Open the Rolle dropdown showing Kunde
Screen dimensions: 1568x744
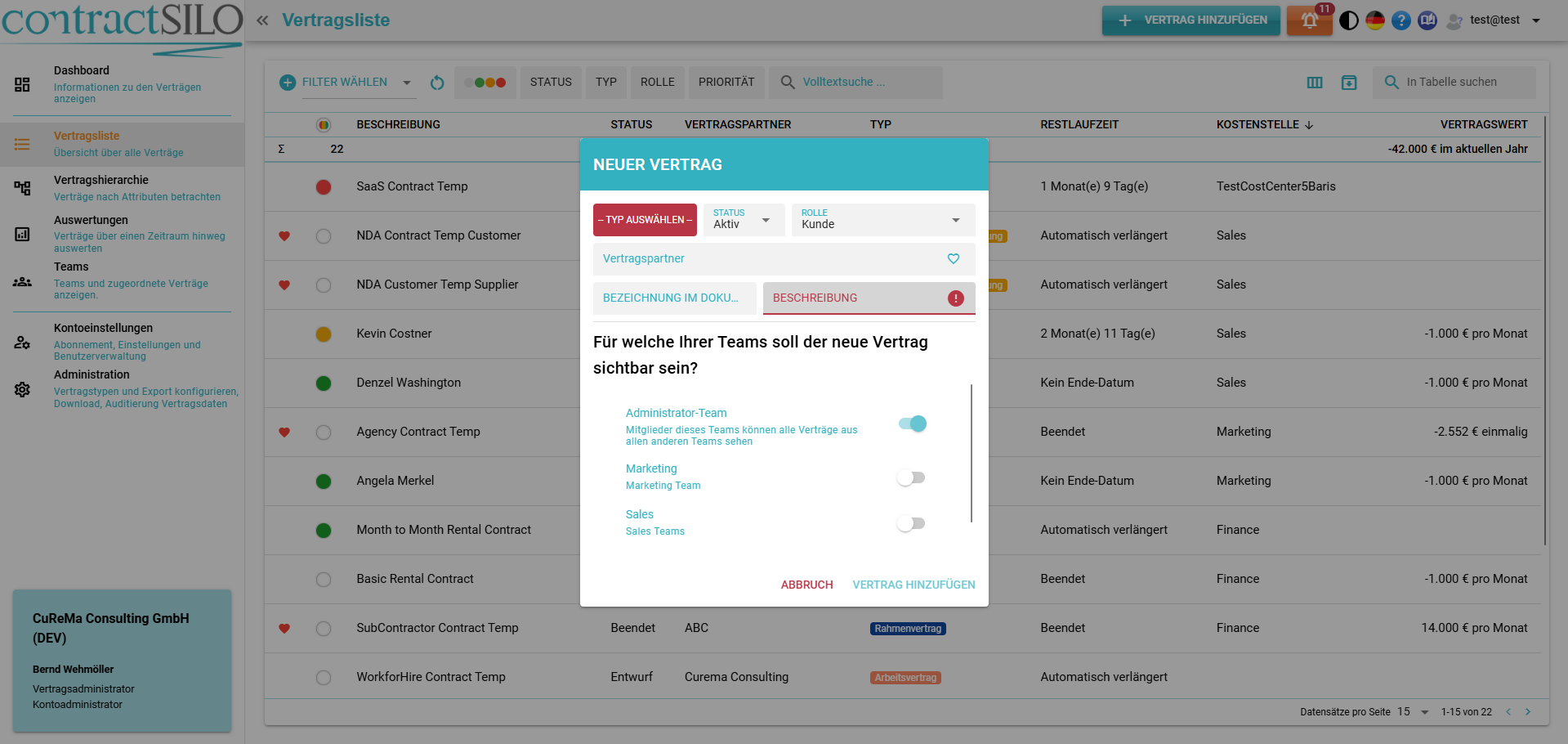(882, 220)
